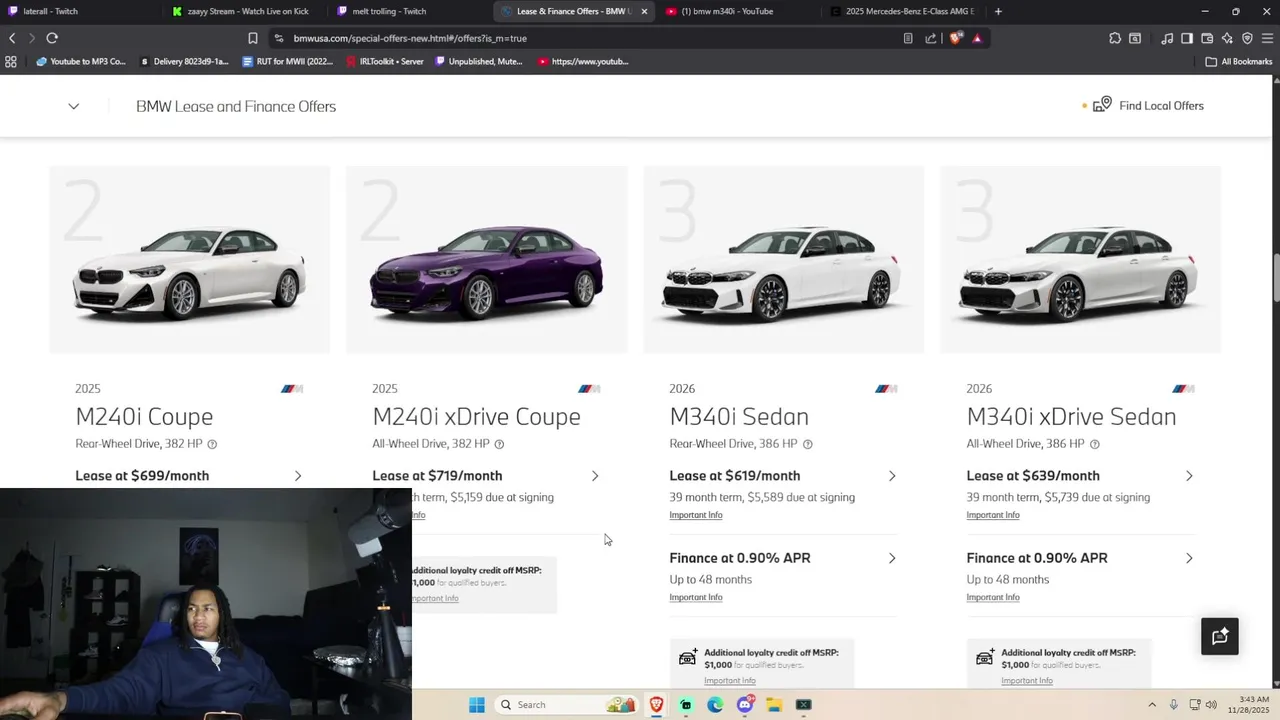Click Find Local Offers
Screen dimensions: 1280x720
click(x=1149, y=105)
